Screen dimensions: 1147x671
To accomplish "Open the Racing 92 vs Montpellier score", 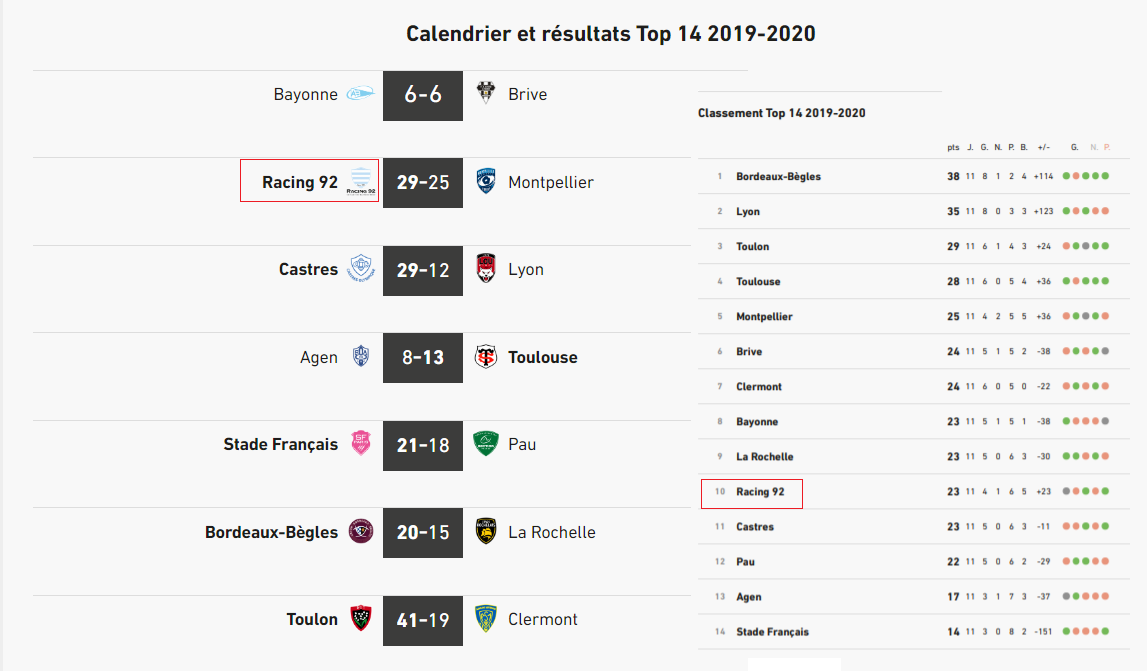I will point(423,182).
